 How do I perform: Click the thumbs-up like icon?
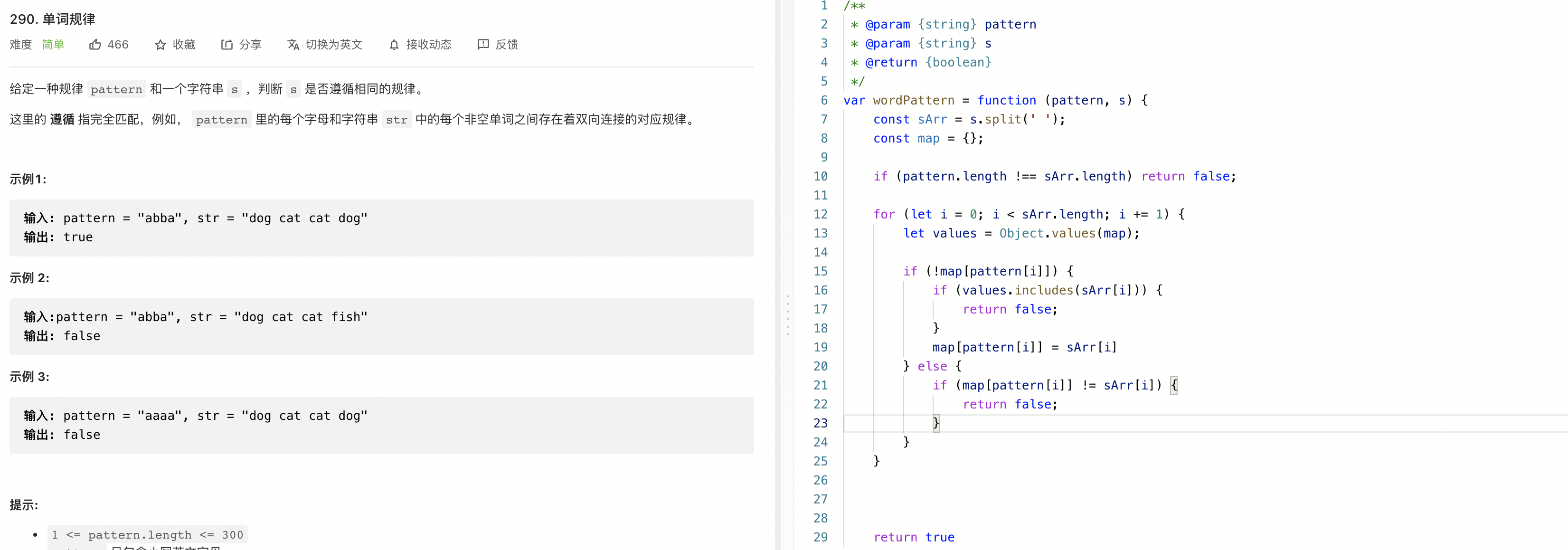(x=95, y=45)
